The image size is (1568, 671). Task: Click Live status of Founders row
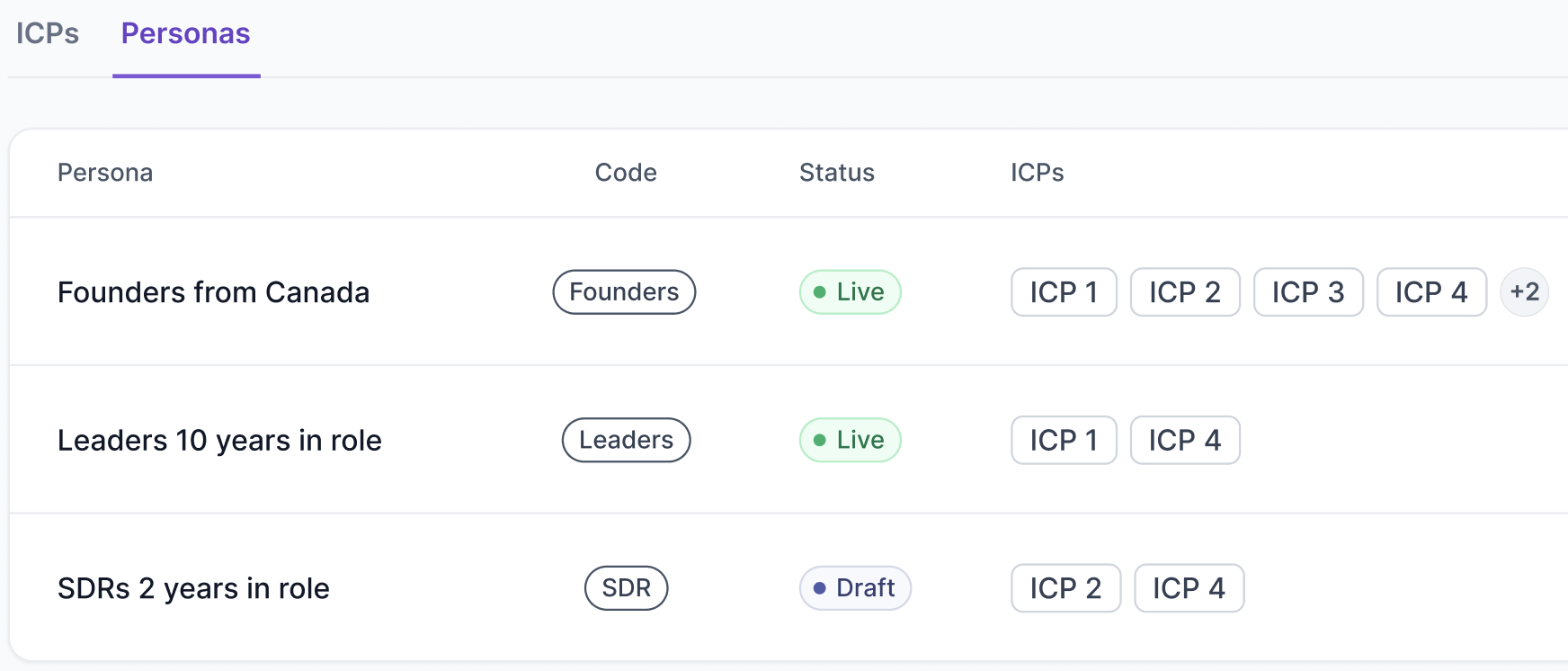[850, 292]
